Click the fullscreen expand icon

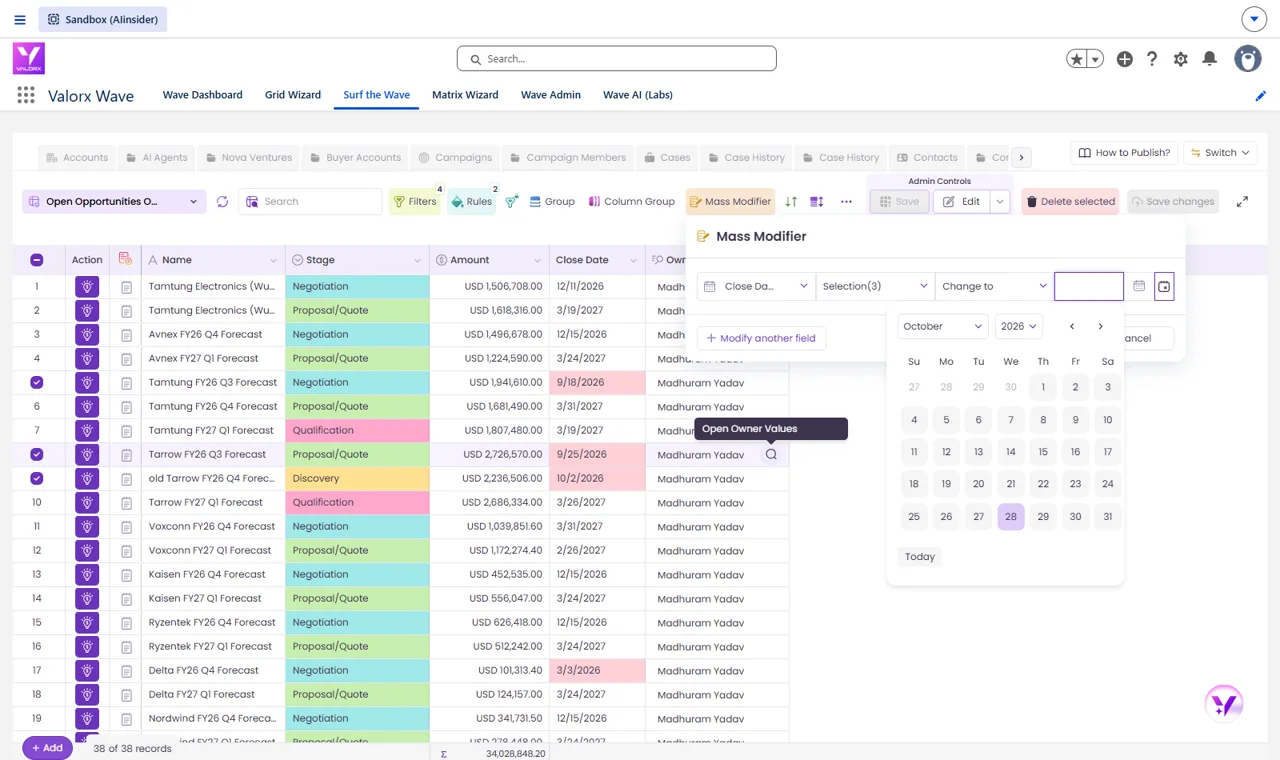(1242, 201)
